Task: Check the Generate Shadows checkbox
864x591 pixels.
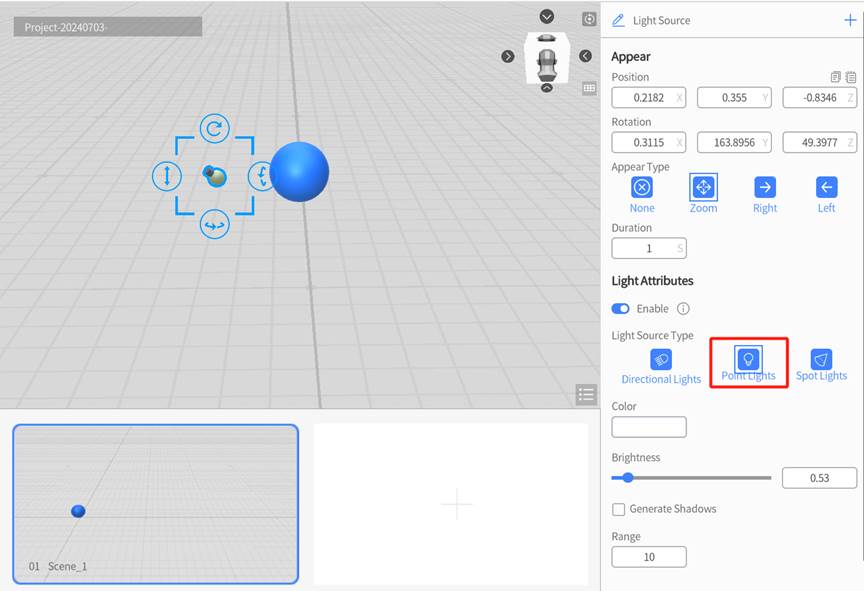Action: 618,509
